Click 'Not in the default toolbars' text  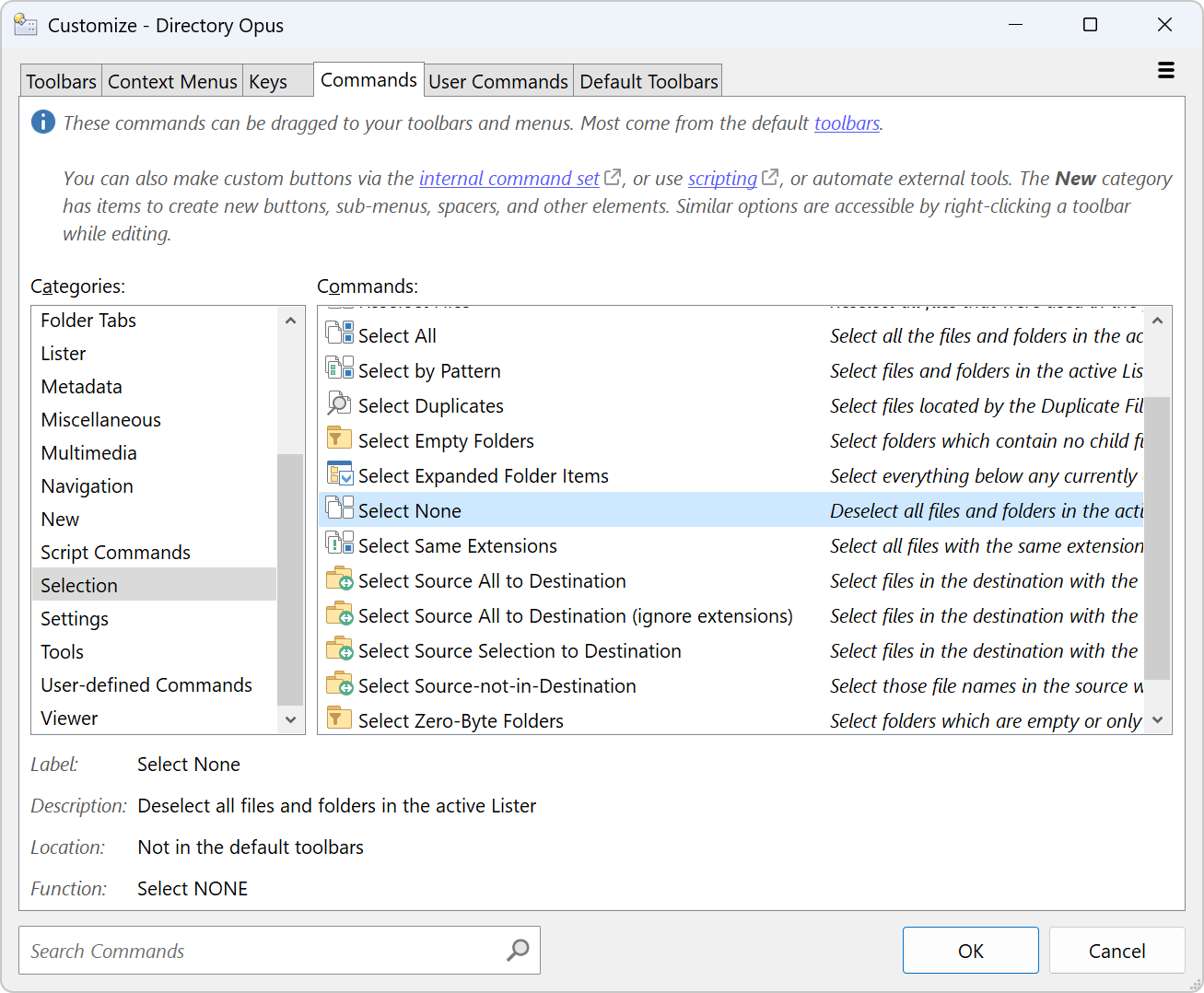pyautogui.click(x=251, y=847)
